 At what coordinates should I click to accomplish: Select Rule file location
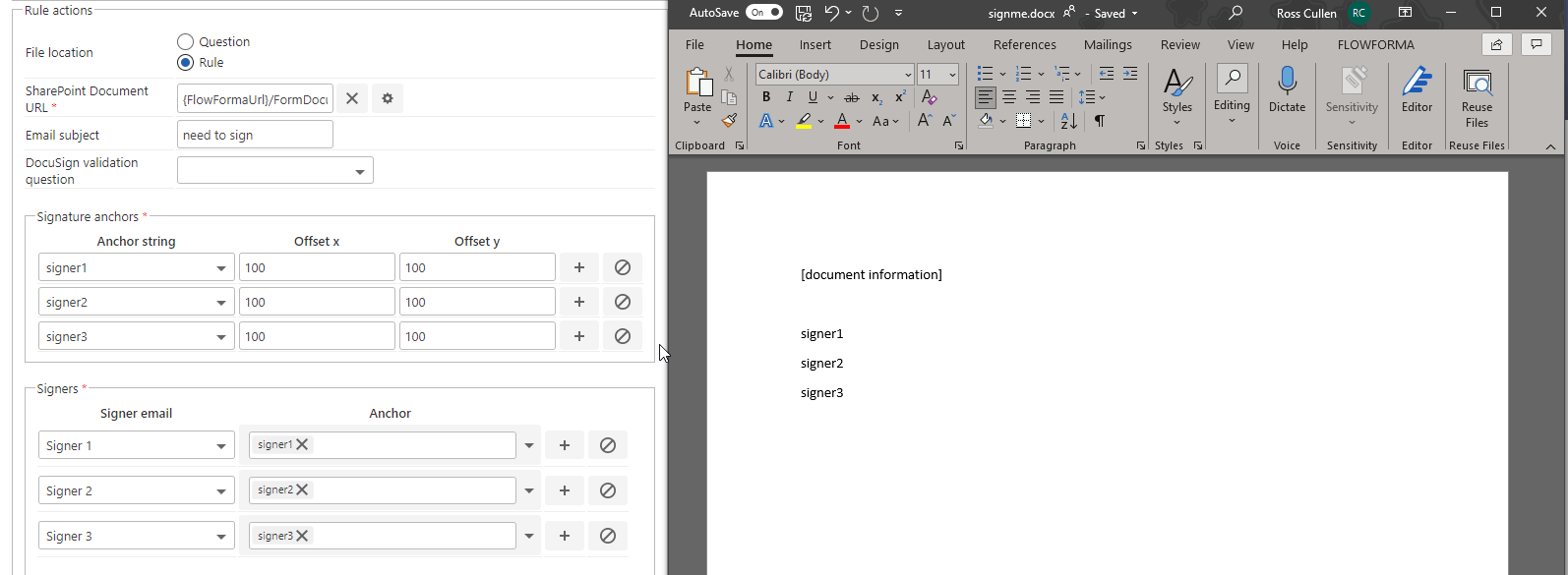(185, 62)
